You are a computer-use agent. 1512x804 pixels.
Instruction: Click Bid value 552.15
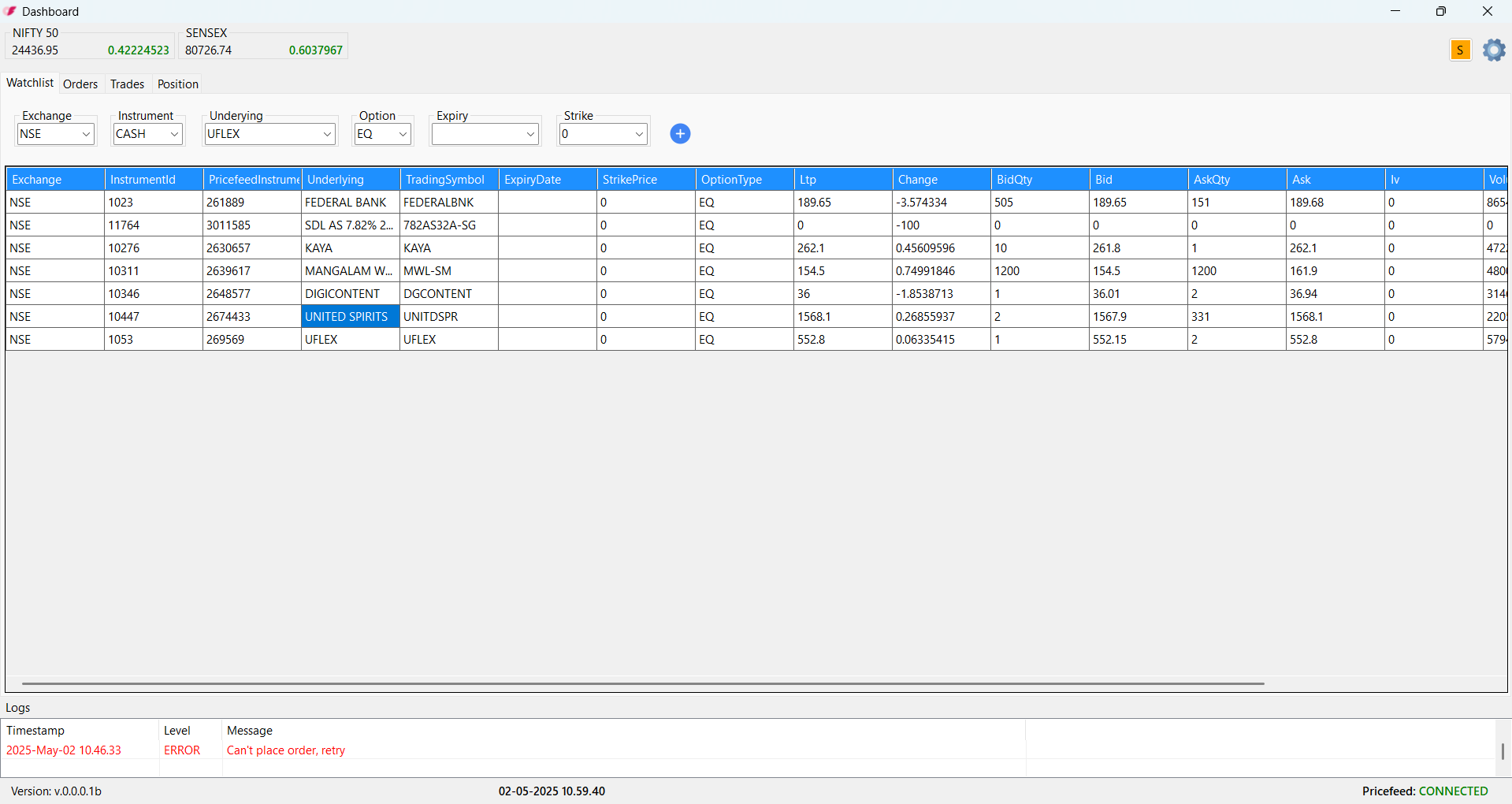coord(1139,340)
